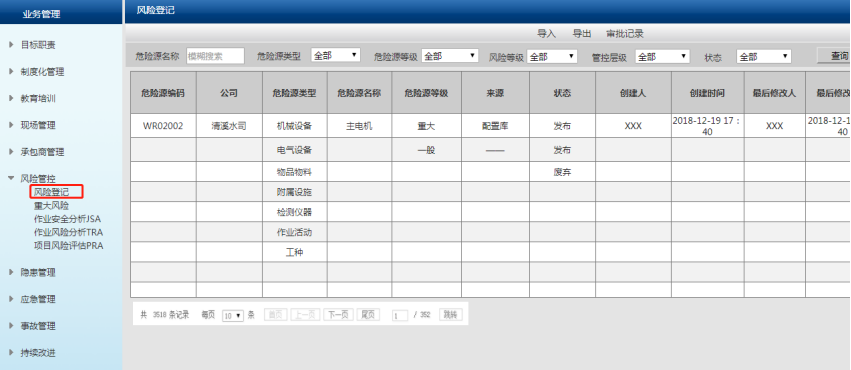Click the 危险源类型 column header
The width and height of the screenshot is (851, 370).
point(295,93)
